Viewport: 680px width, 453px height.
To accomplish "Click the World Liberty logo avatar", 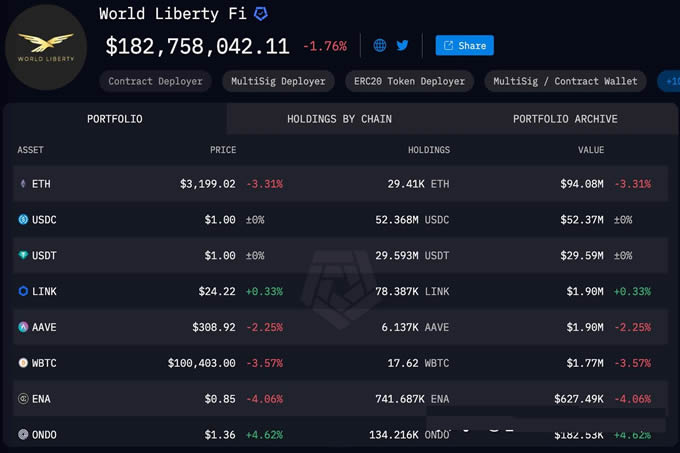I will [46, 46].
